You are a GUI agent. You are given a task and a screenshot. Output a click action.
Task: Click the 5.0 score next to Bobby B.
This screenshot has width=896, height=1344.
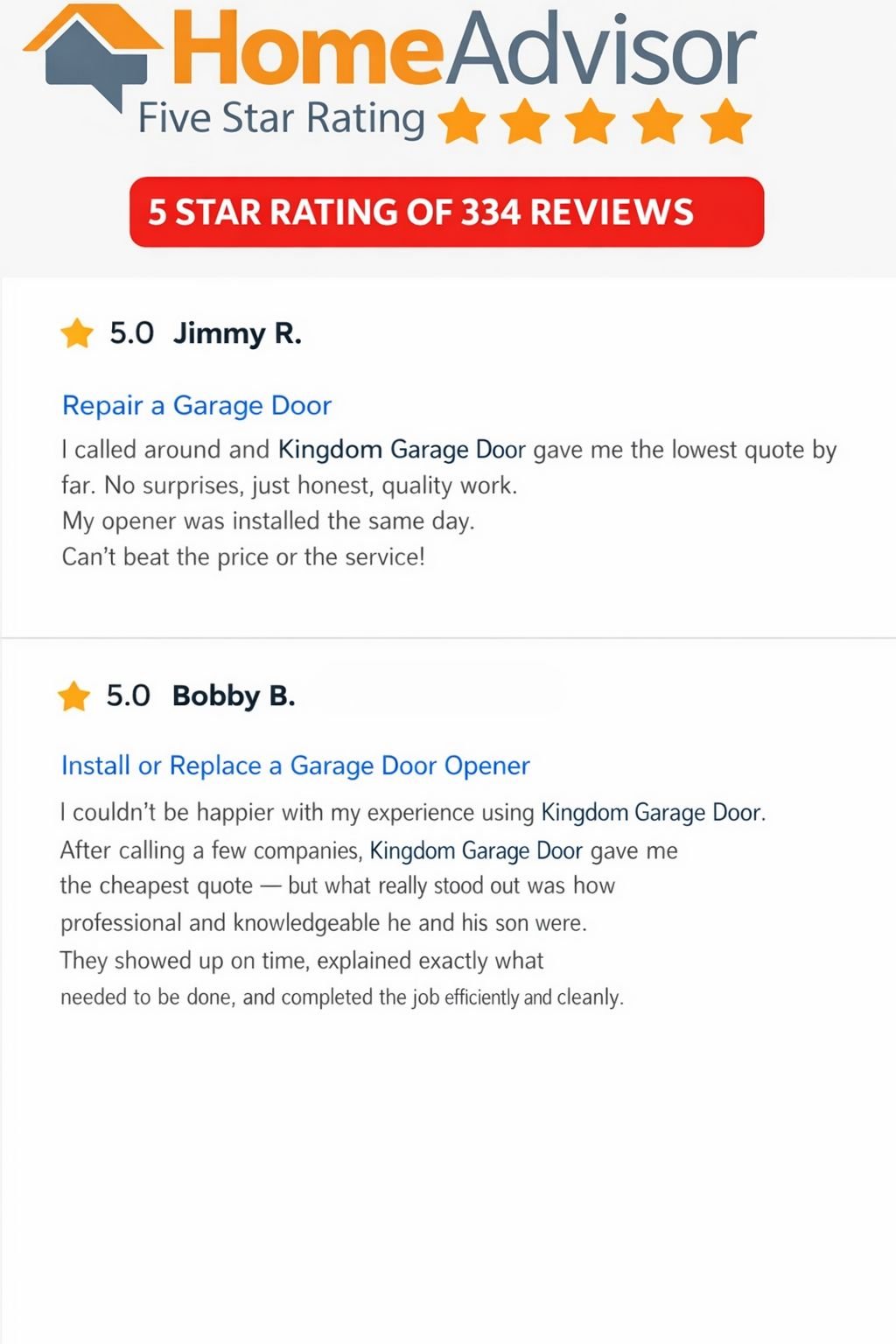[128, 696]
